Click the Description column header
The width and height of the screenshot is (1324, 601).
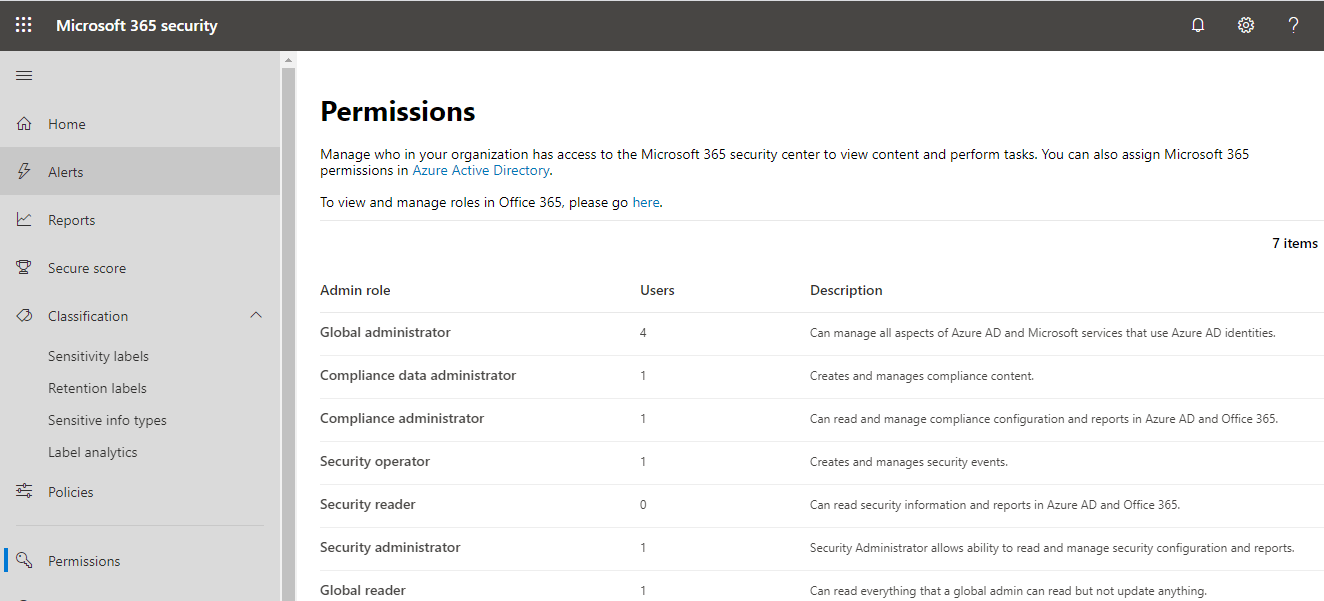pos(846,290)
